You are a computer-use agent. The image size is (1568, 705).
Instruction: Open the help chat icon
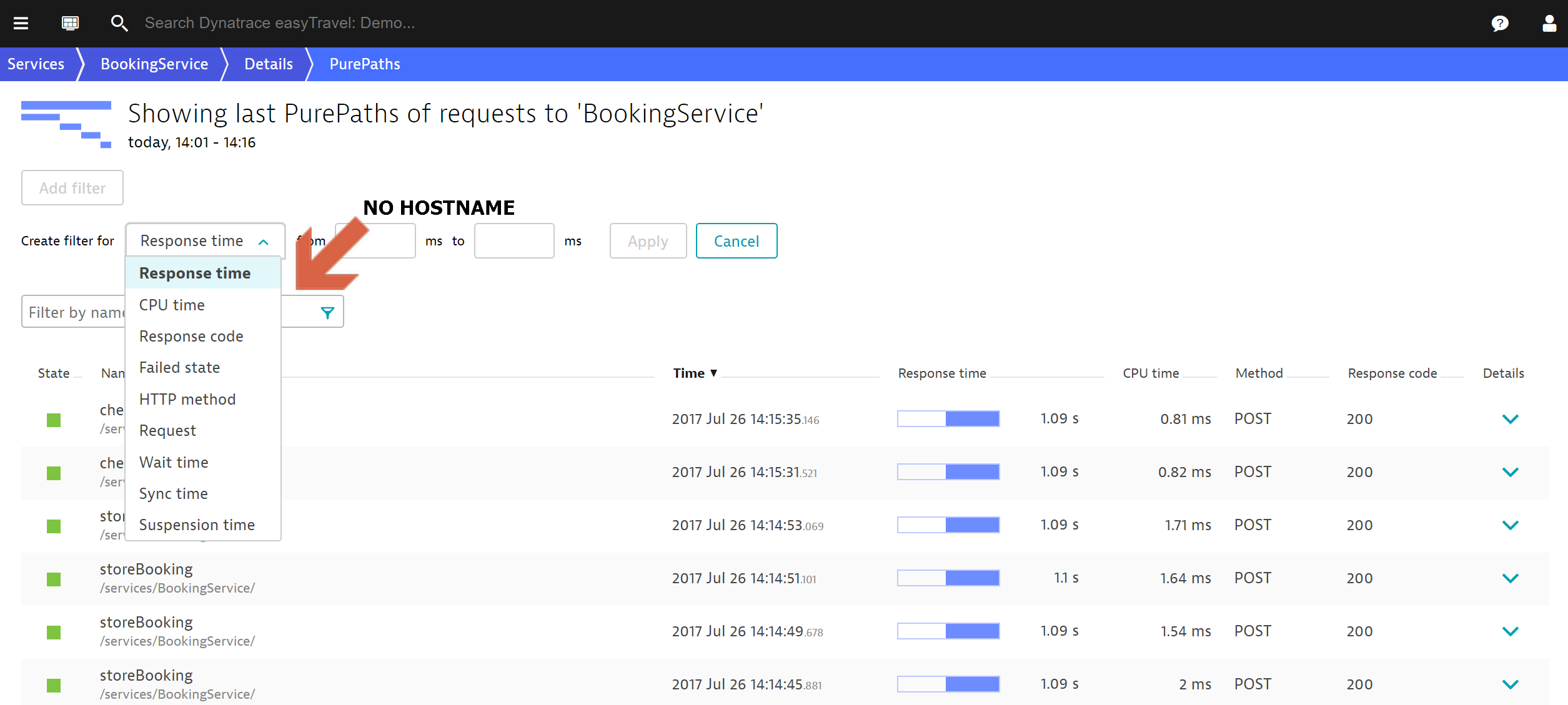[1499, 24]
